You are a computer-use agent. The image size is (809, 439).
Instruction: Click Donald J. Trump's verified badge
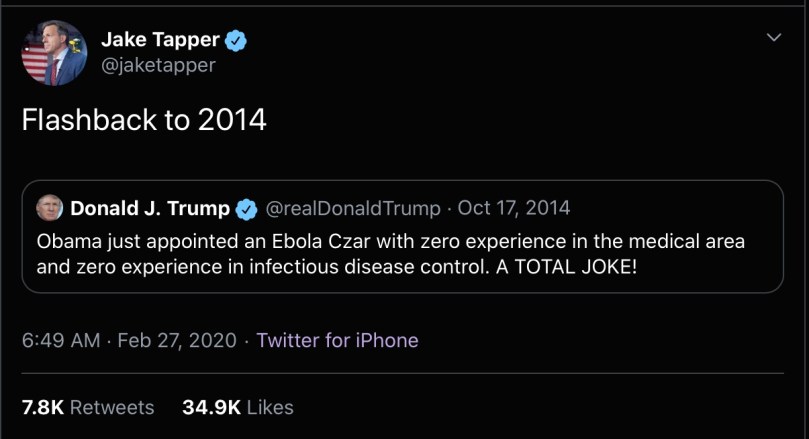pyautogui.click(x=246, y=208)
